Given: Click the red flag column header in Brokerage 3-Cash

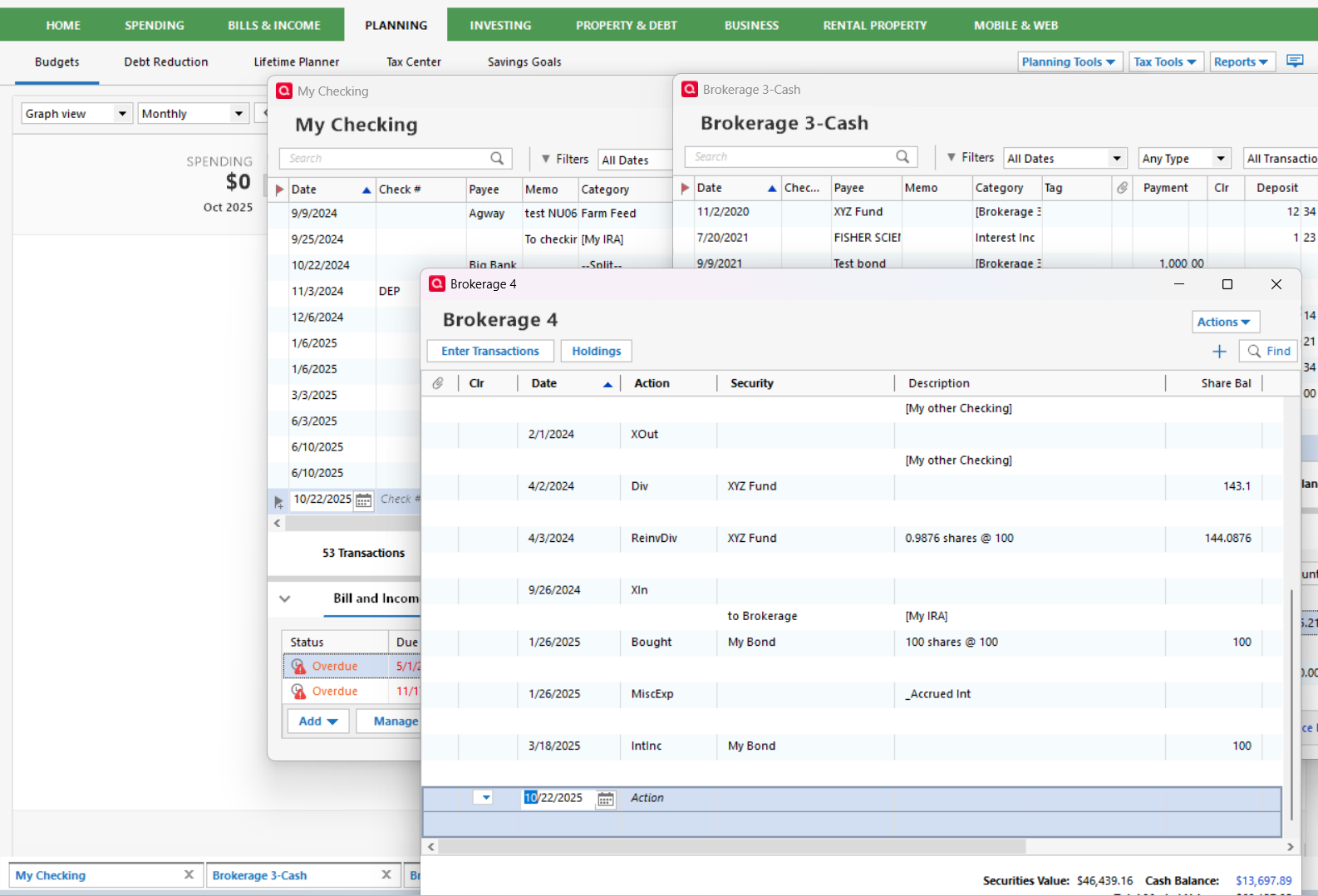Looking at the screenshot, I should 685,188.
